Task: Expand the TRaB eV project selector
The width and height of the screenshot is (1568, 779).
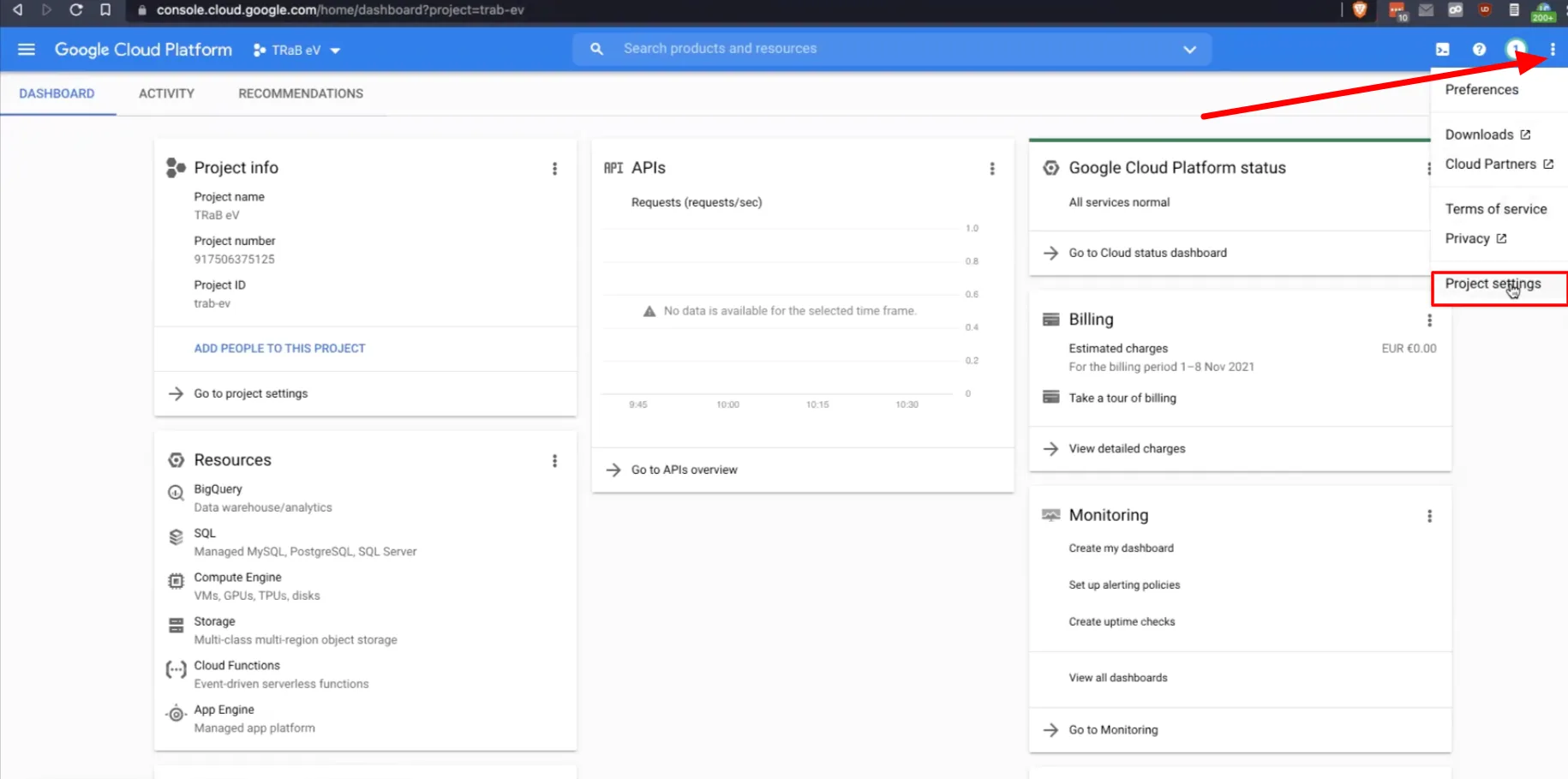Action: click(x=296, y=51)
